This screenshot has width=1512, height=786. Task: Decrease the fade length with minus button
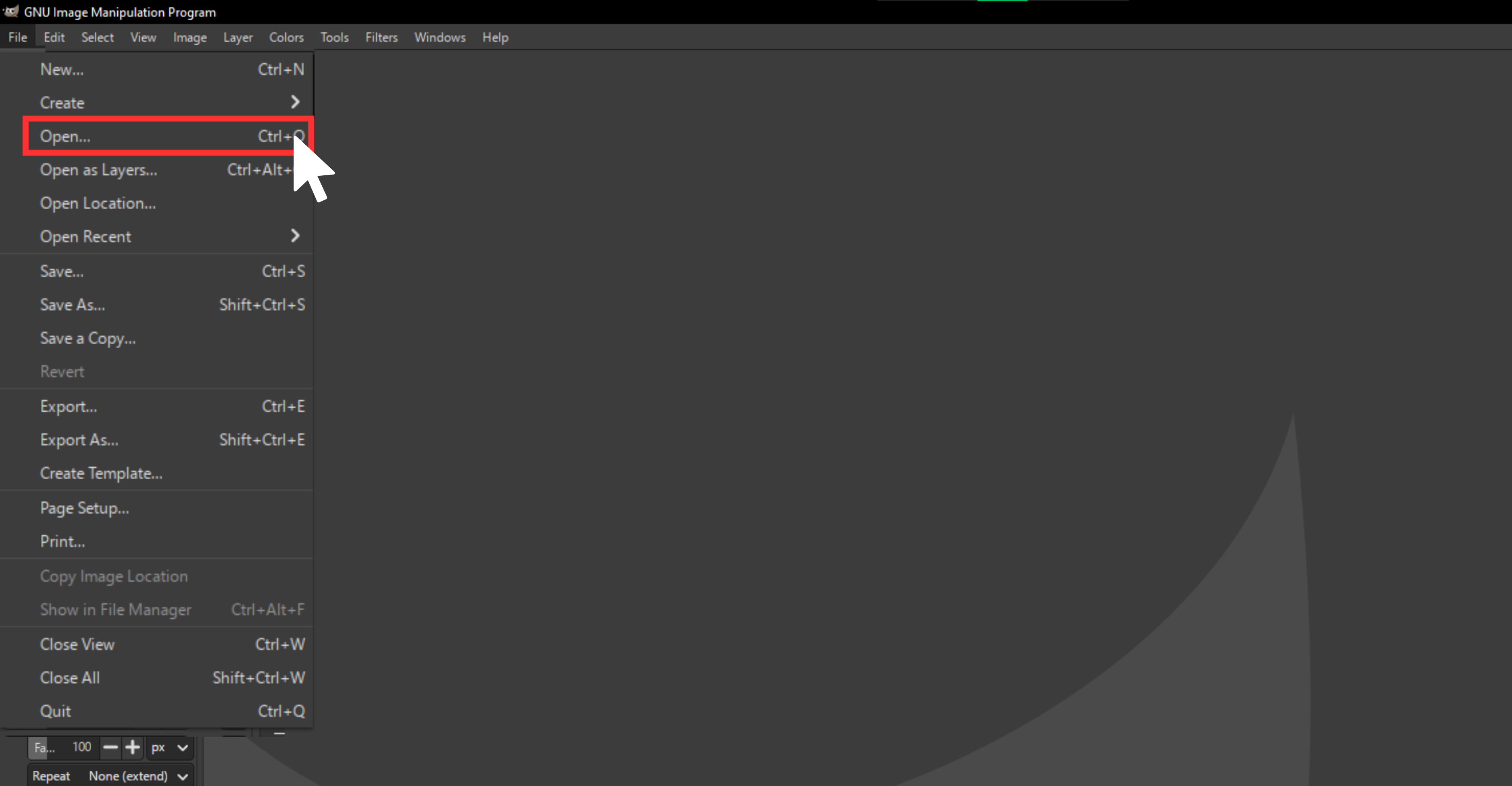click(x=110, y=747)
